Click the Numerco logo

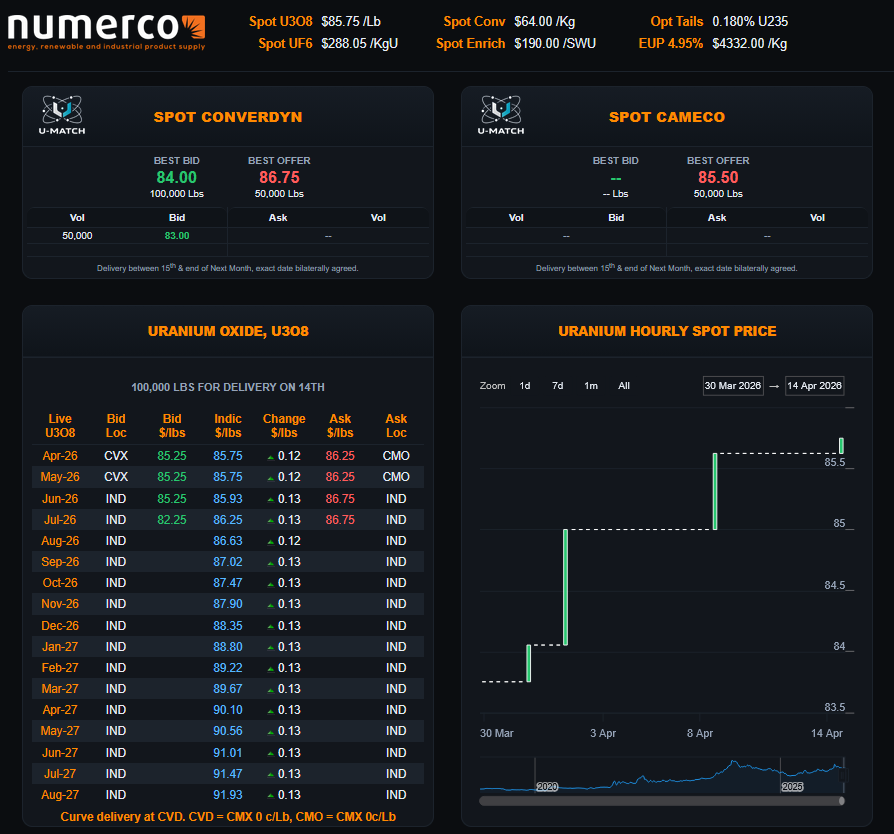tap(107, 32)
